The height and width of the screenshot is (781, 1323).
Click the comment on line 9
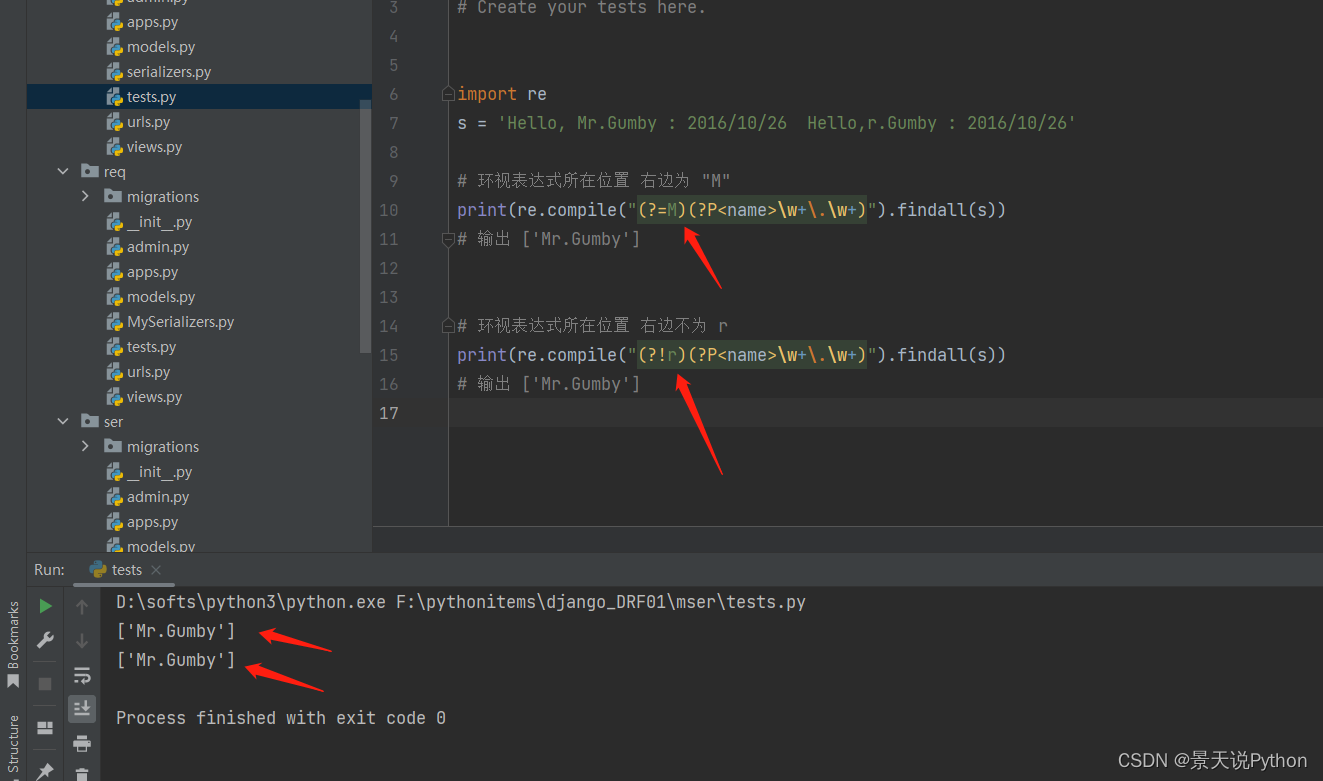594,181
